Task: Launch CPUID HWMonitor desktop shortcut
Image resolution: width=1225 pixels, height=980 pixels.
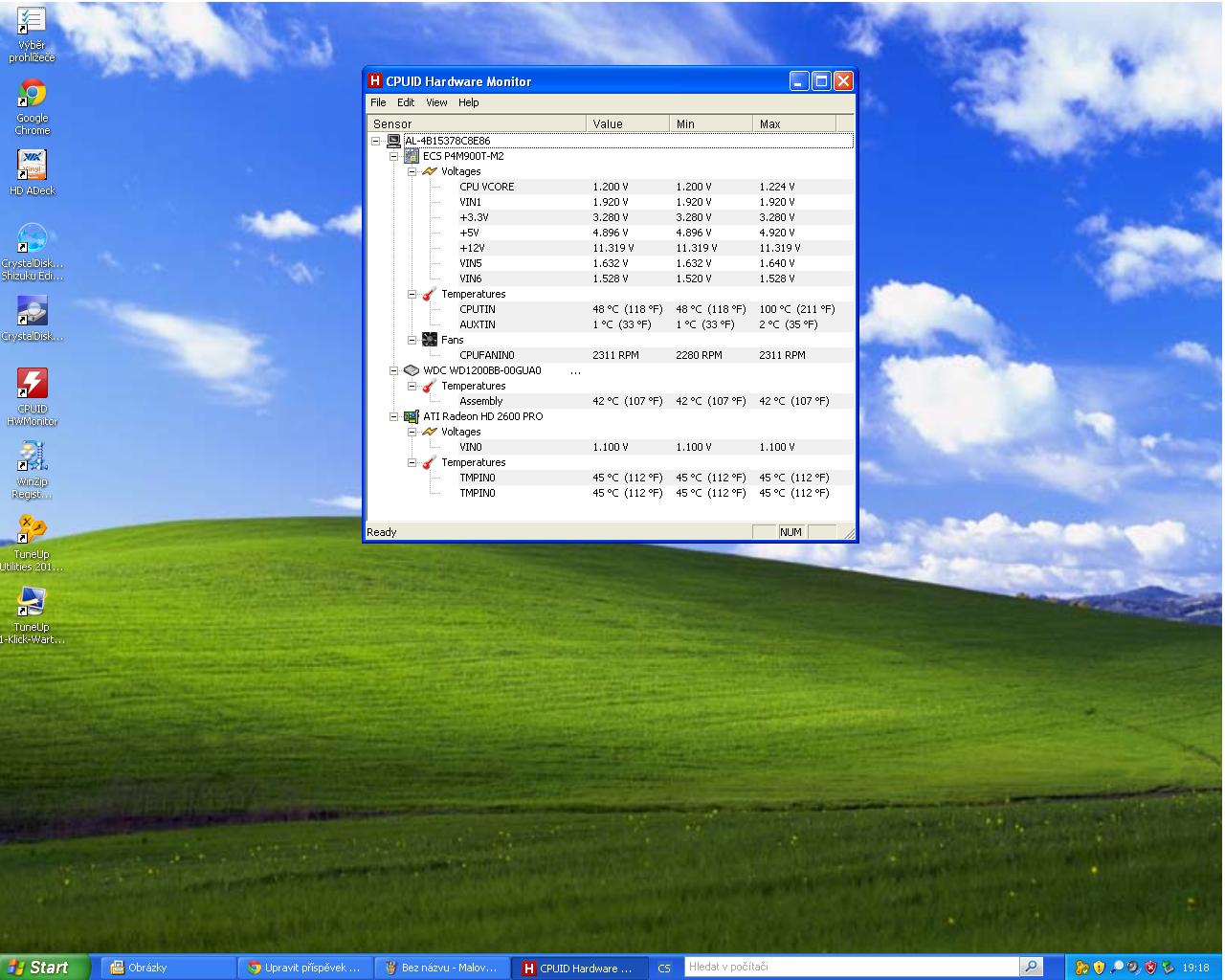Action: click(x=32, y=385)
